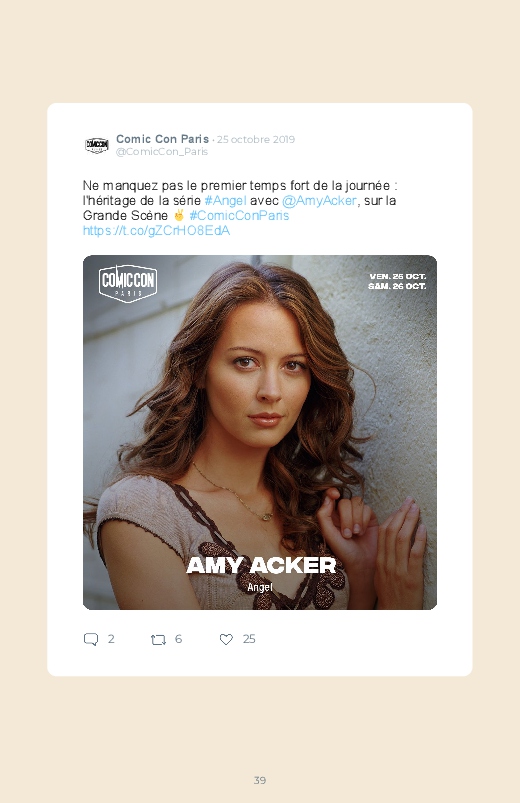Screen dimensions: 520x803
Task: Open the #Angel hashtag
Action: 225,201
